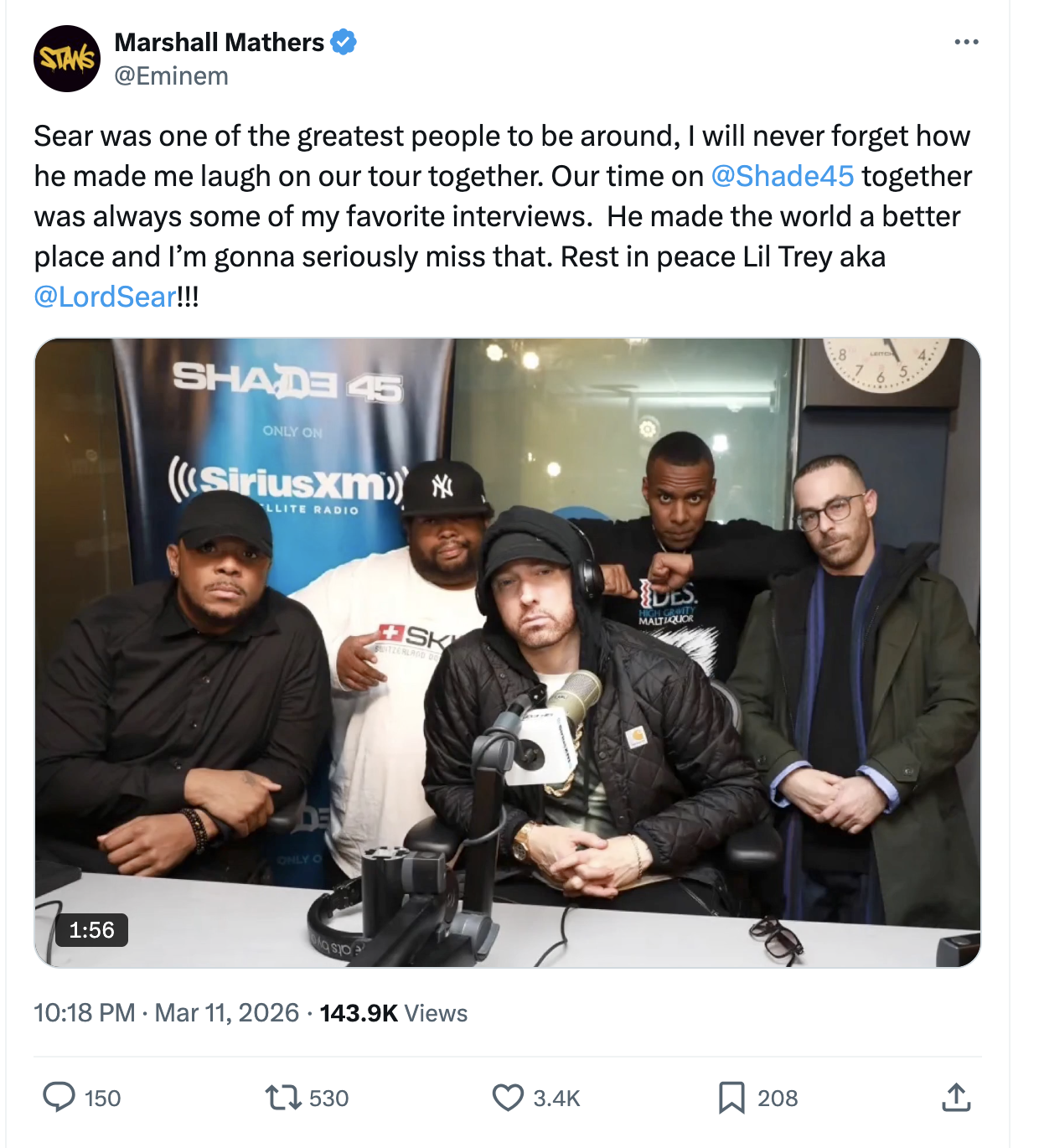Open the share upload icon

[956, 1097]
